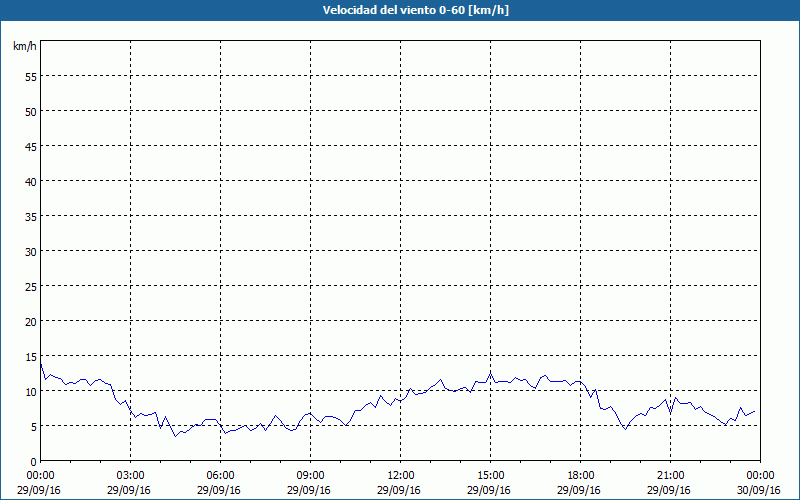The image size is (800, 500).
Task: Pick the 20 tick label on the y-axis
Action: pos(30,321)
